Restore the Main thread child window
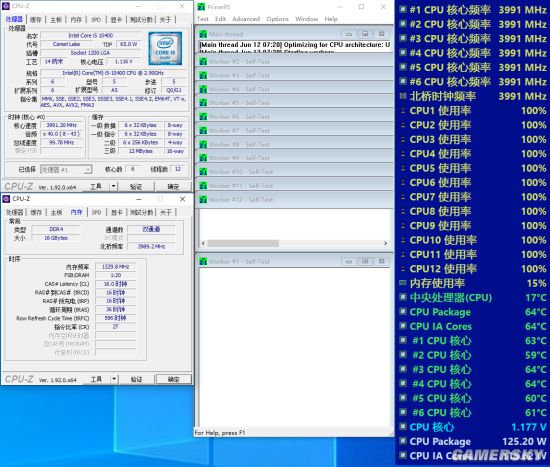 (x=365, y=34)
